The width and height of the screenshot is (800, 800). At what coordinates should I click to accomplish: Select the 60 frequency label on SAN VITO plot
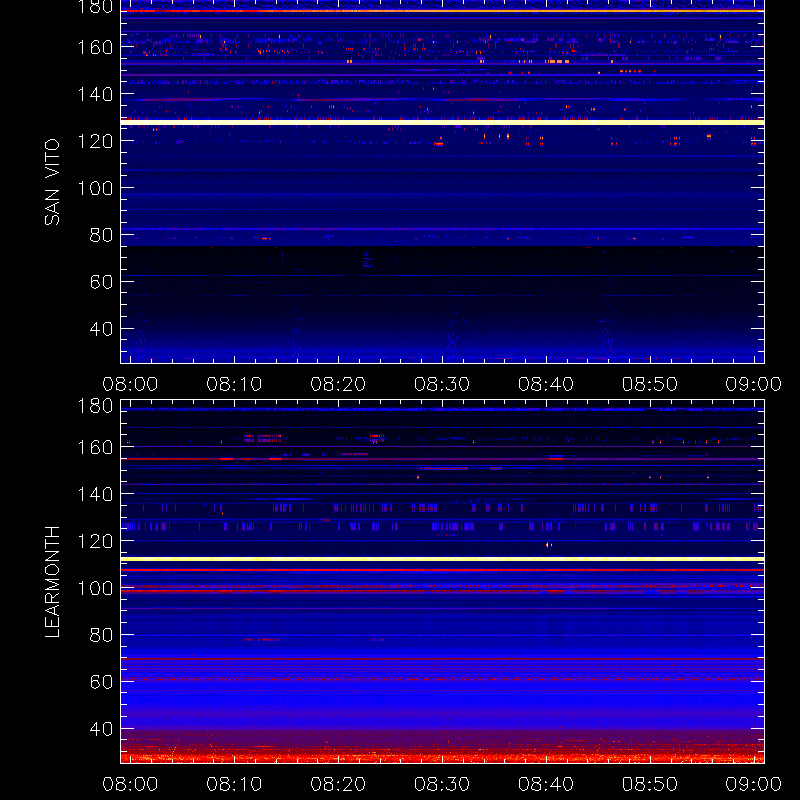click(x=101, y=282)
